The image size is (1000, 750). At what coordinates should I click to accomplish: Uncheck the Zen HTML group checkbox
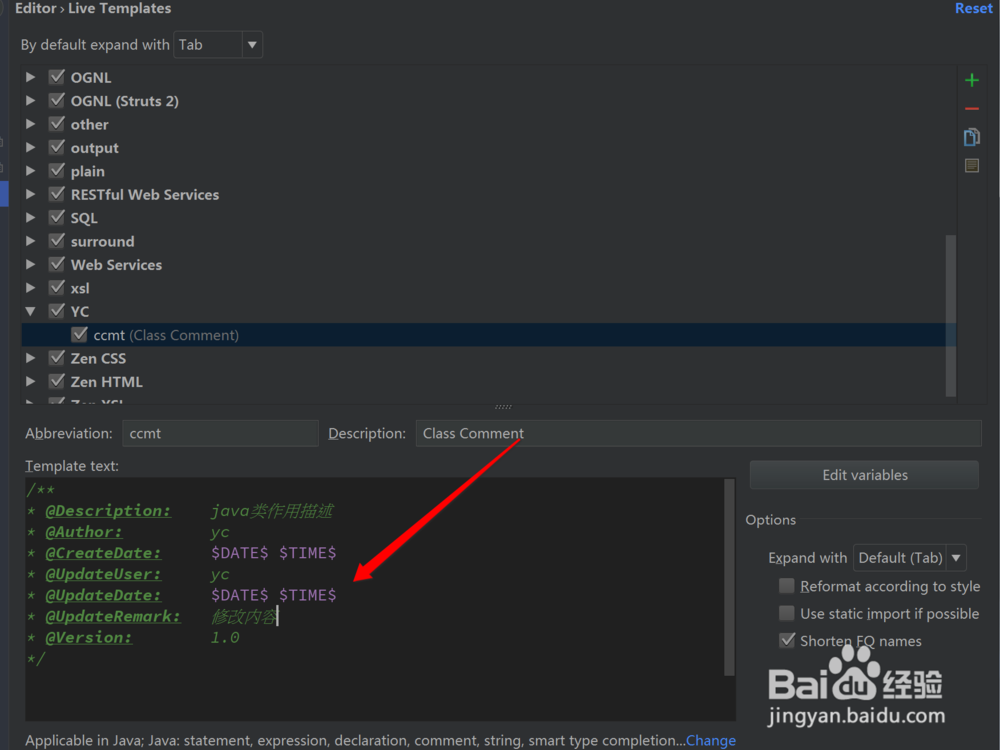pos(57,381)
